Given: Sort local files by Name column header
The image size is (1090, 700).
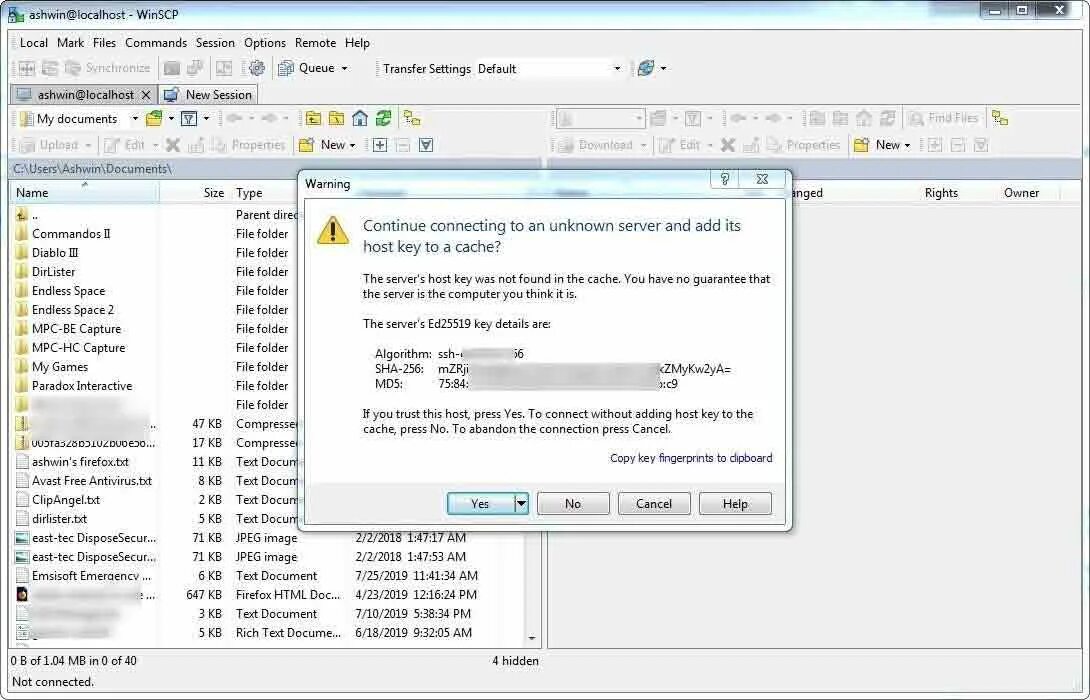Looking at the screenshot, I should (84, 193).
